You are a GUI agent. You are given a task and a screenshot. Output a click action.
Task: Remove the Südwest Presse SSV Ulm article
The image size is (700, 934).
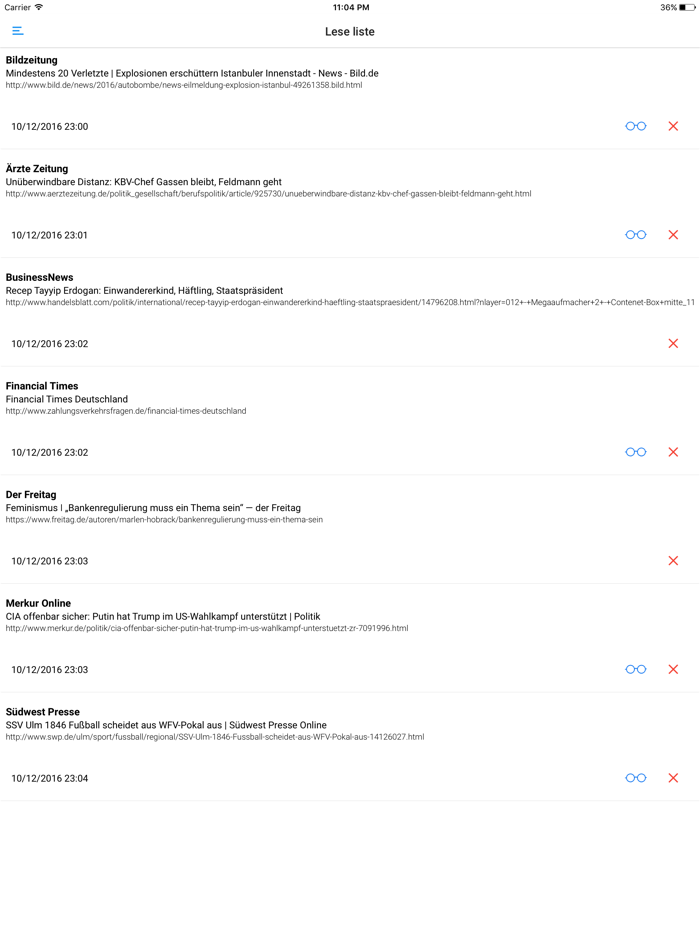(673, 778)
